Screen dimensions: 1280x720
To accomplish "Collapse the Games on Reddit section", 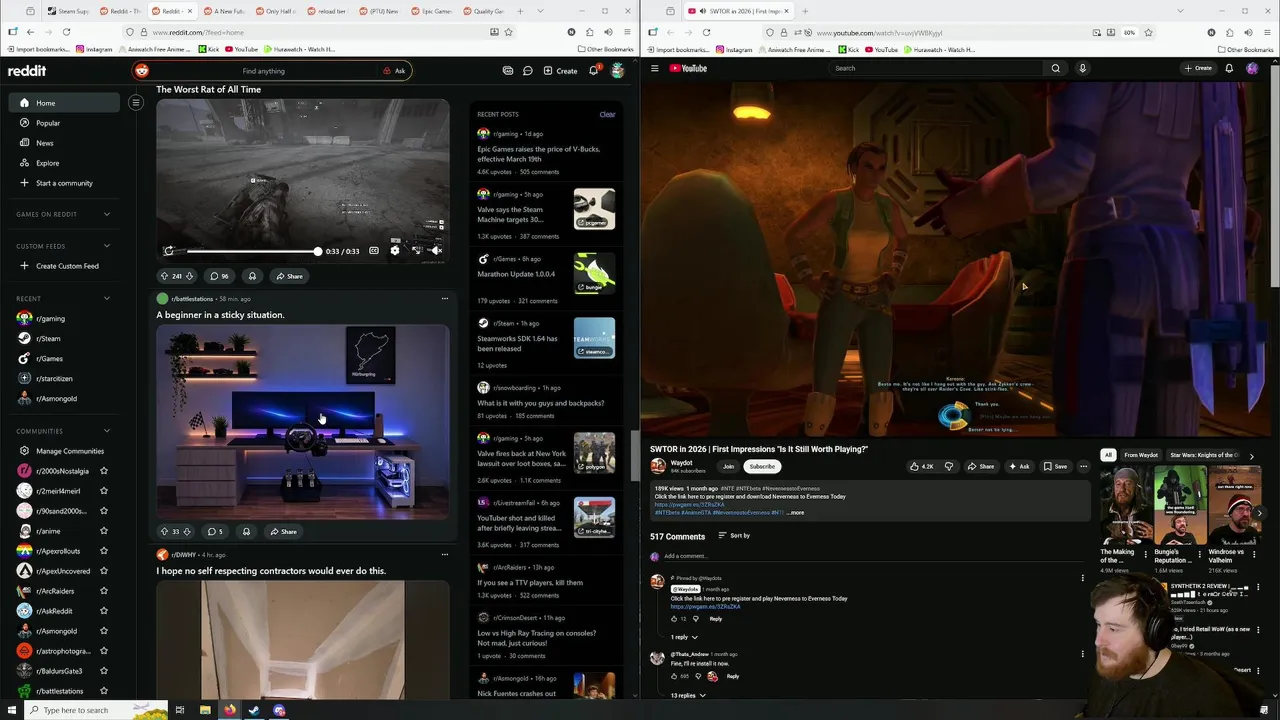I will click(x=106, y=214).
